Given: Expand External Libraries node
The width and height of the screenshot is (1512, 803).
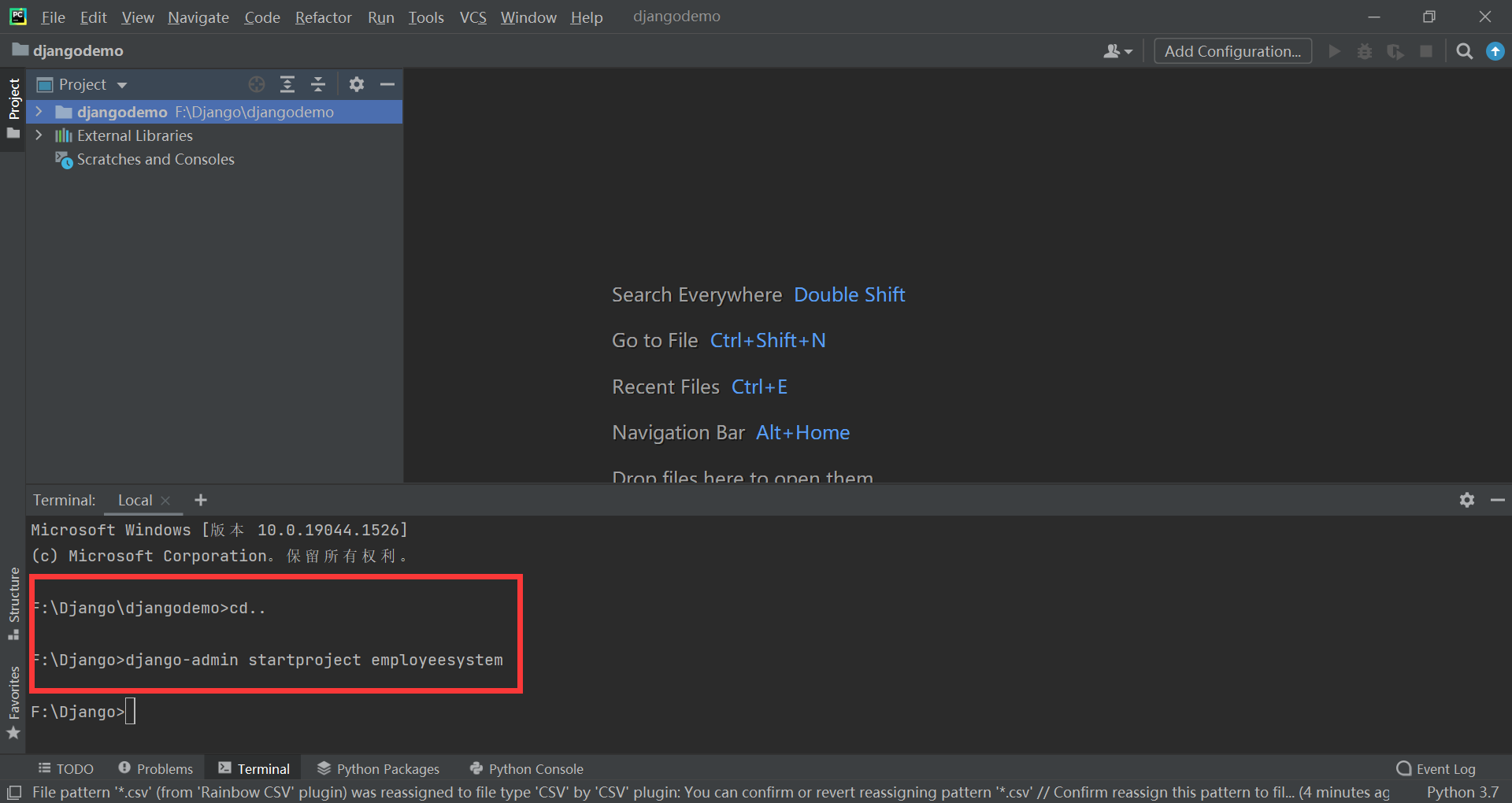Looking at the screenshot, I should [39, 135].
